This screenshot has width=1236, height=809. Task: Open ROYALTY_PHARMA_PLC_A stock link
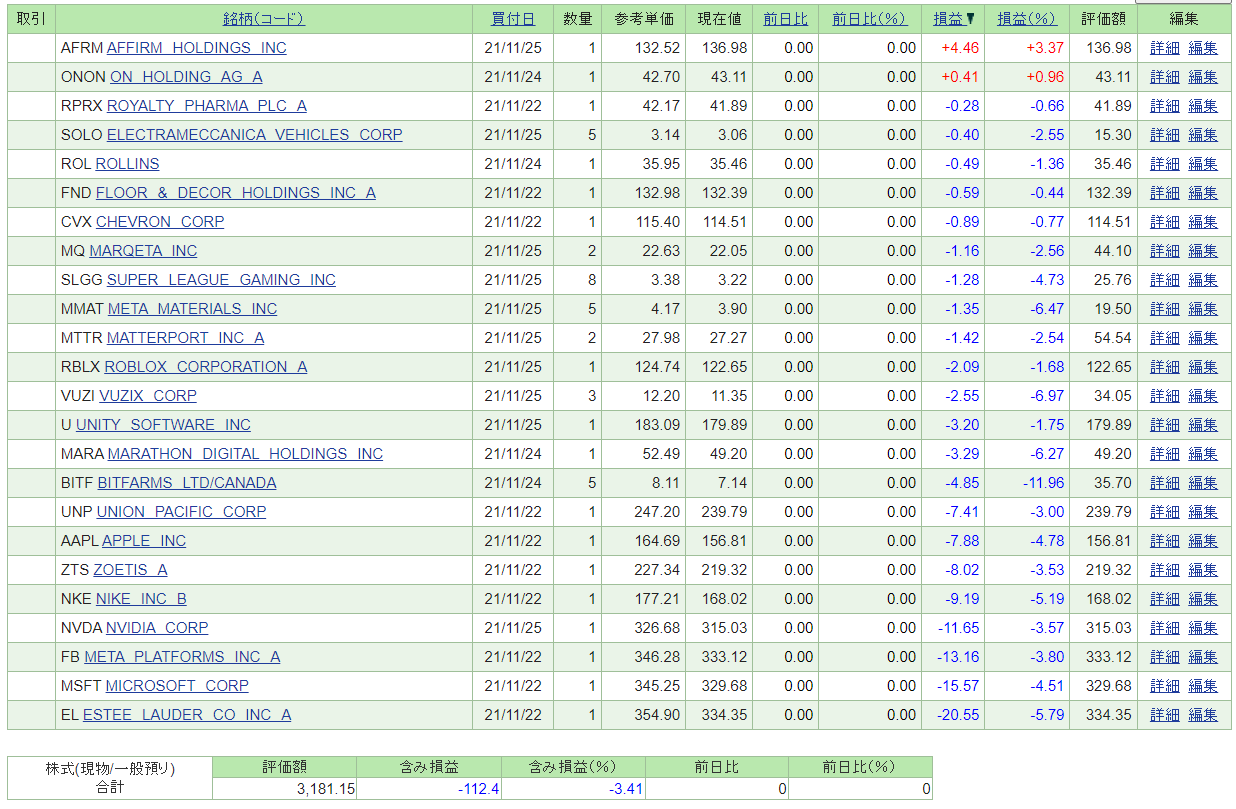(207, 106)
